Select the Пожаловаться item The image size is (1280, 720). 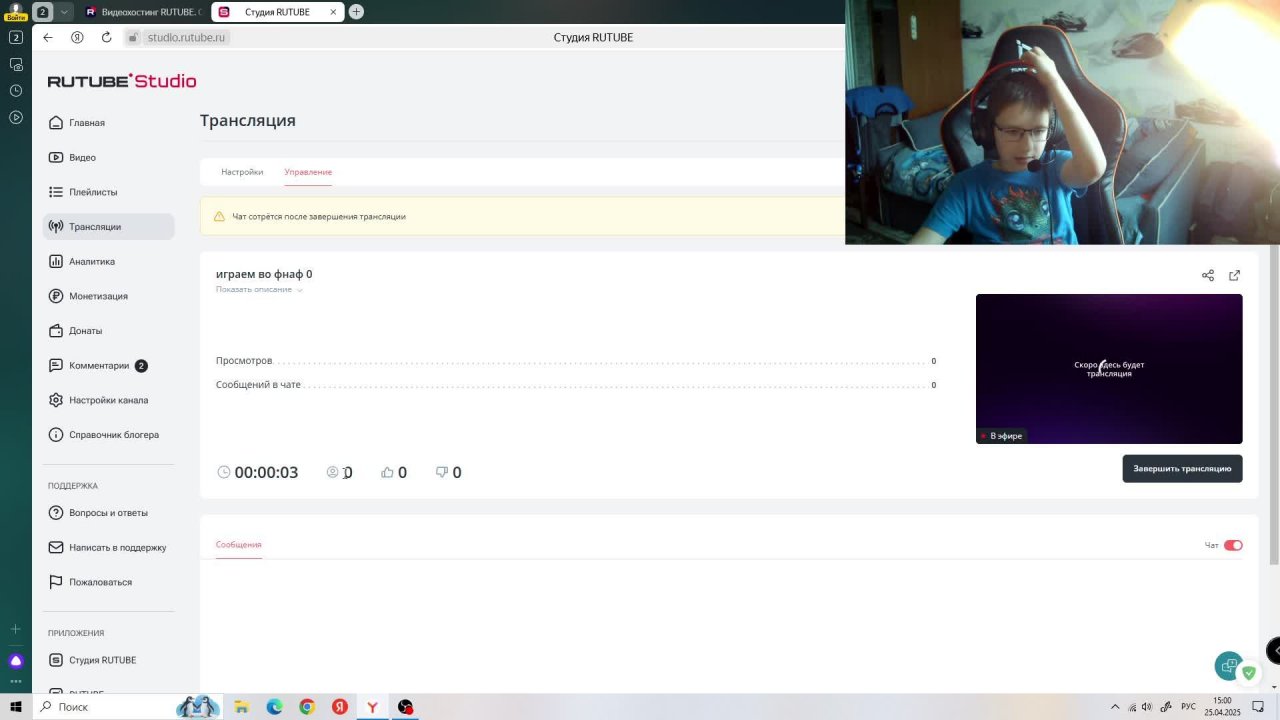click(108, 582)
